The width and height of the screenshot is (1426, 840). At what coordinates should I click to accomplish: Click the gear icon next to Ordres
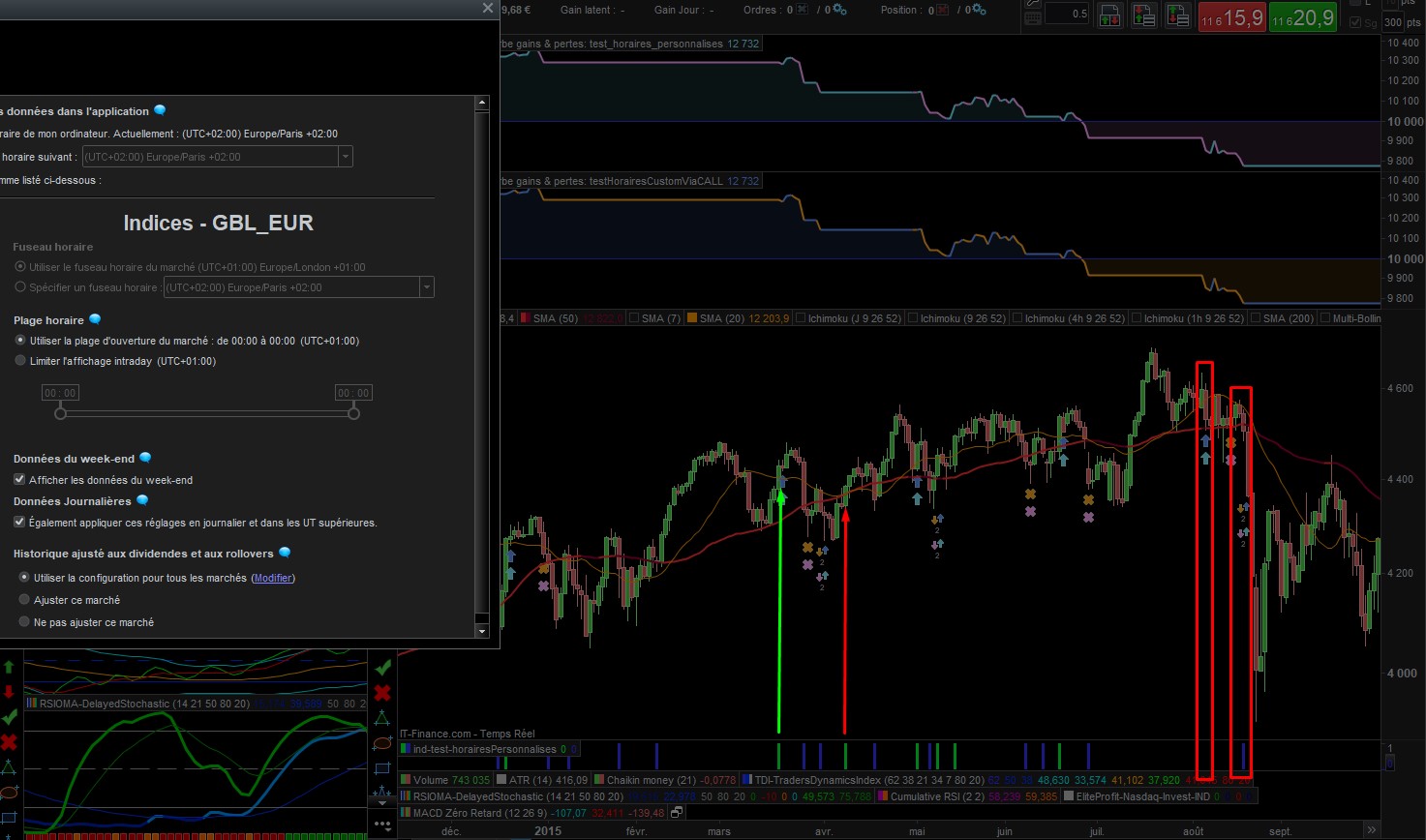839,10
